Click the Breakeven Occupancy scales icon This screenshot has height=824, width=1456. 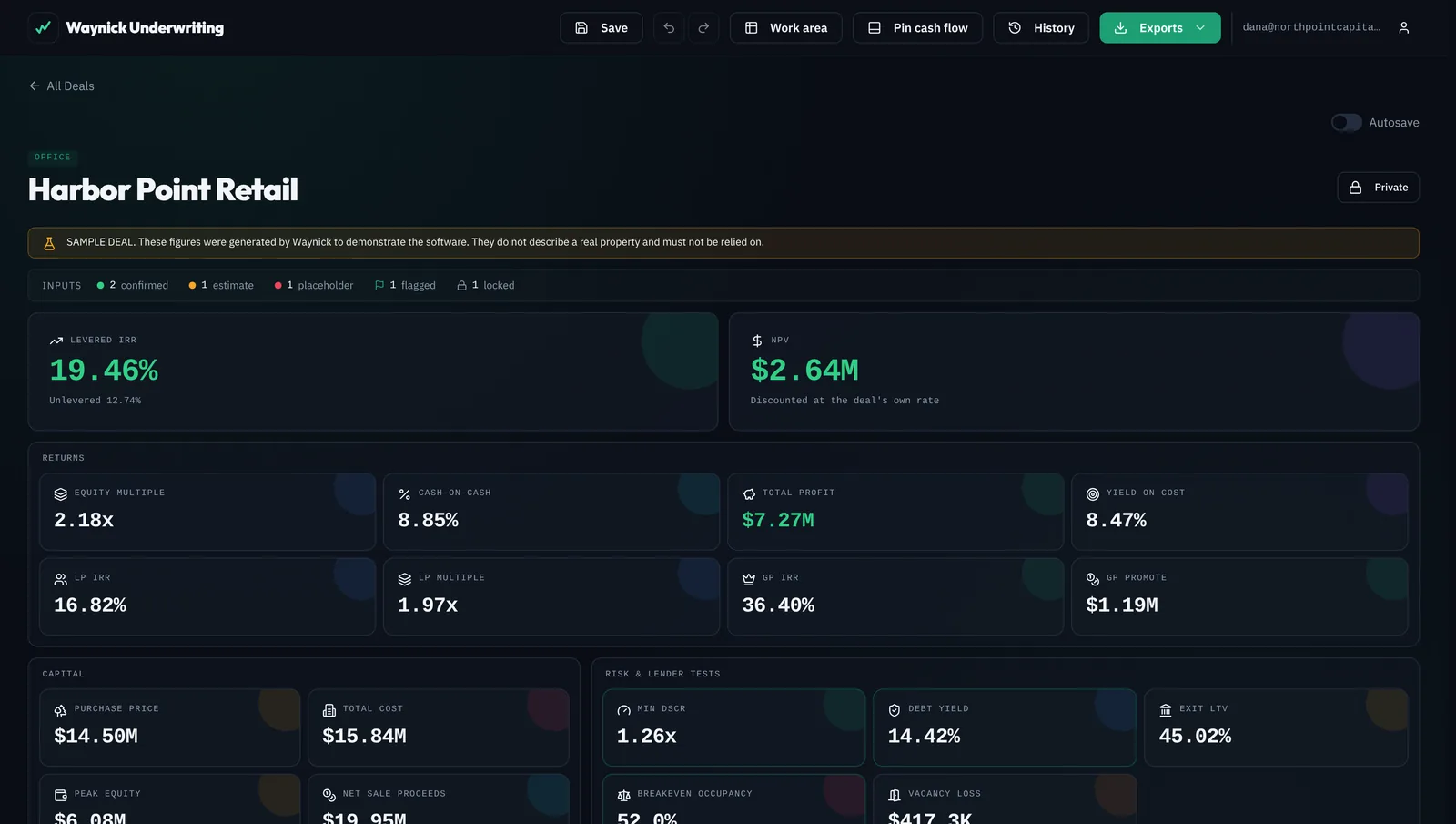(x=623, y=795)
